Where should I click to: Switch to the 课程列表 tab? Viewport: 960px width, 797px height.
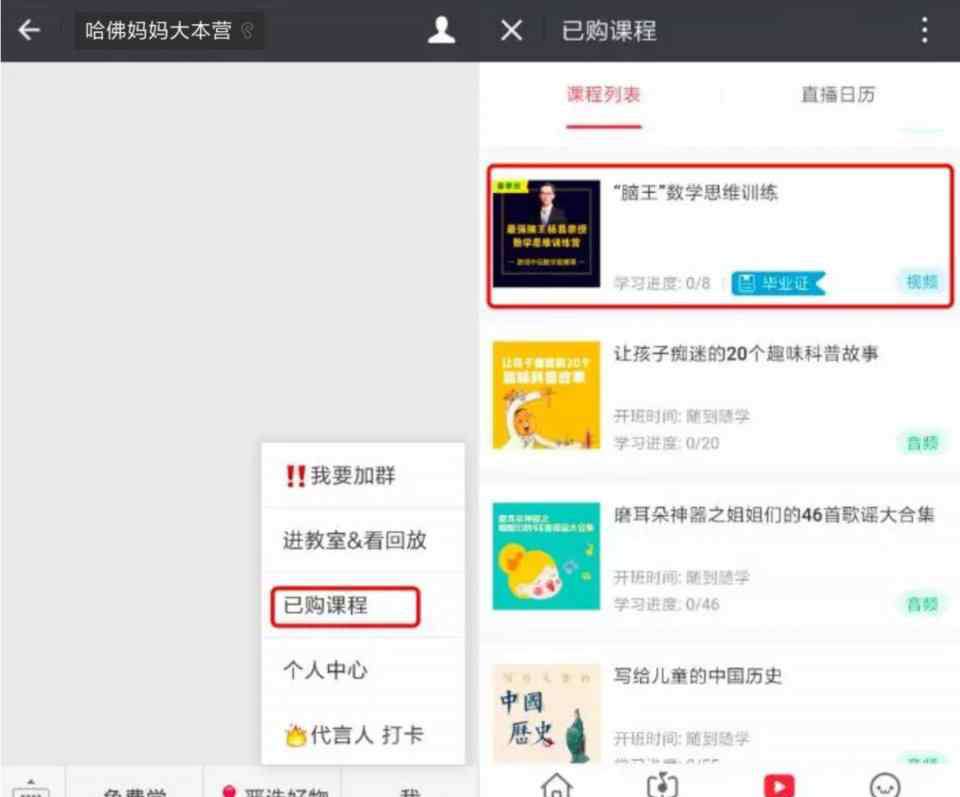(604, 94)
